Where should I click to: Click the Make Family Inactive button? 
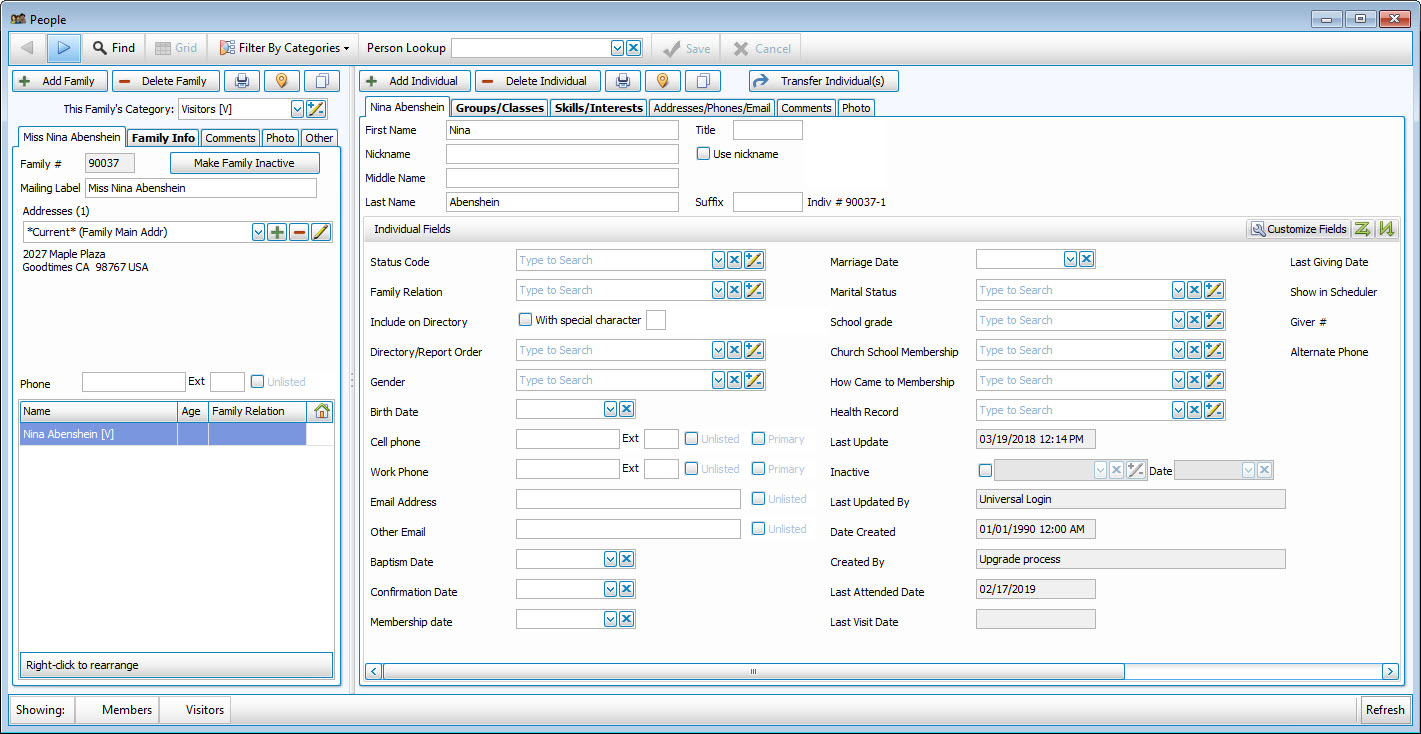tap(244, 163)
